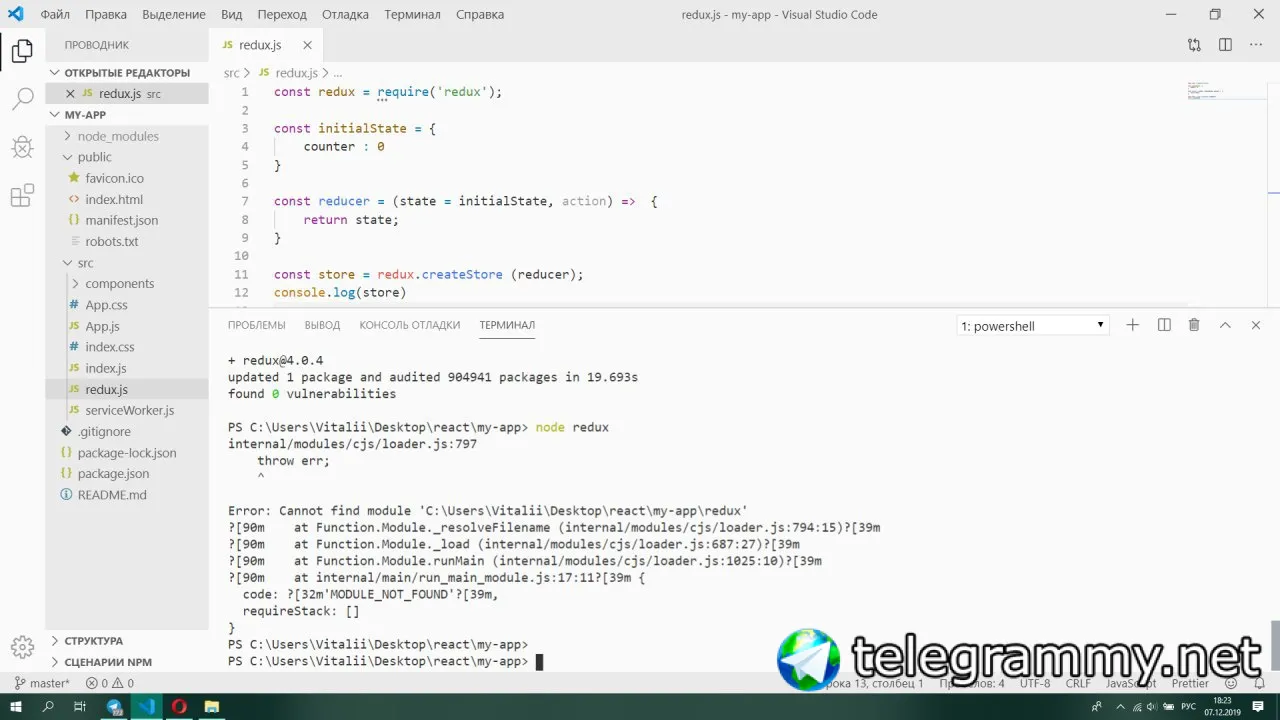Open package.json in the explorer
Image resolution: width=1280 pixels, height=720 pixels.
[x=113, y=474]
